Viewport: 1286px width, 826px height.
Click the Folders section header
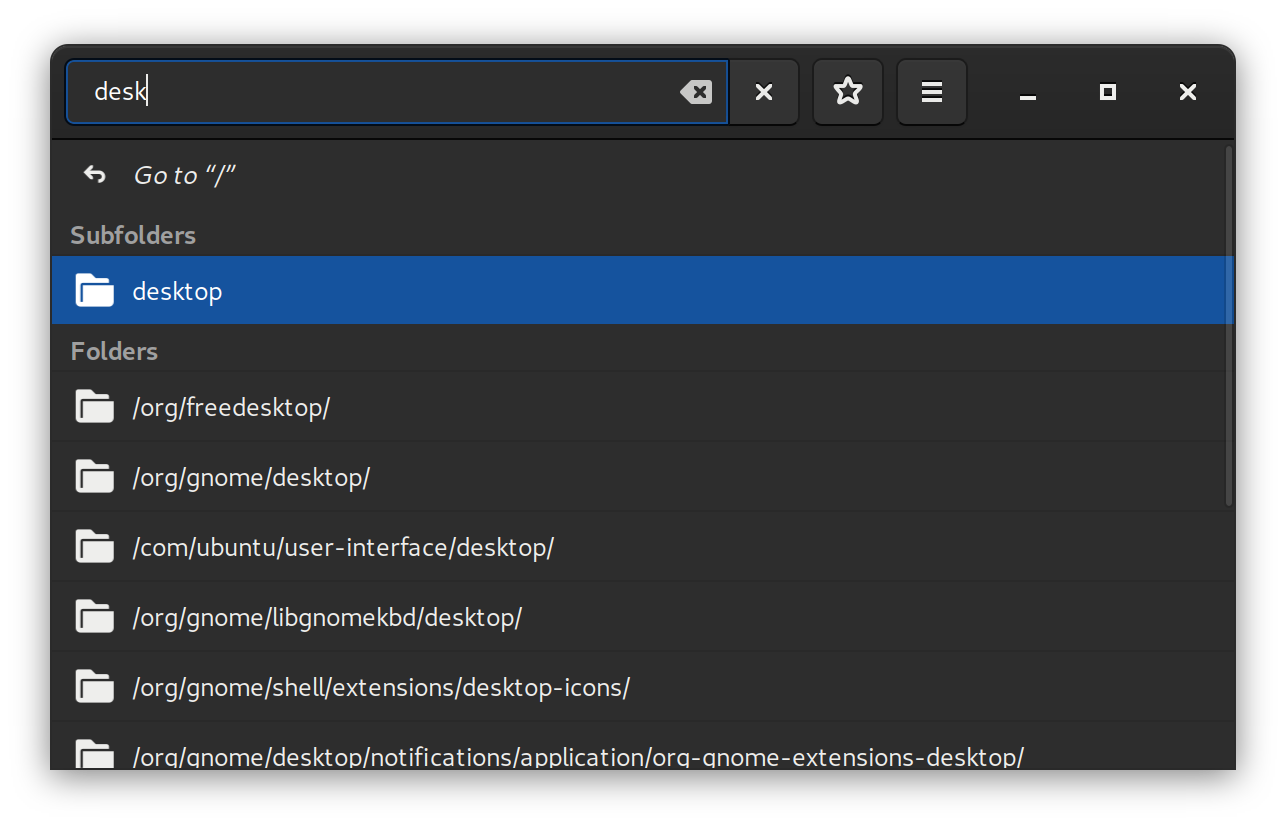pyautogui.click(x=114, y=351)
